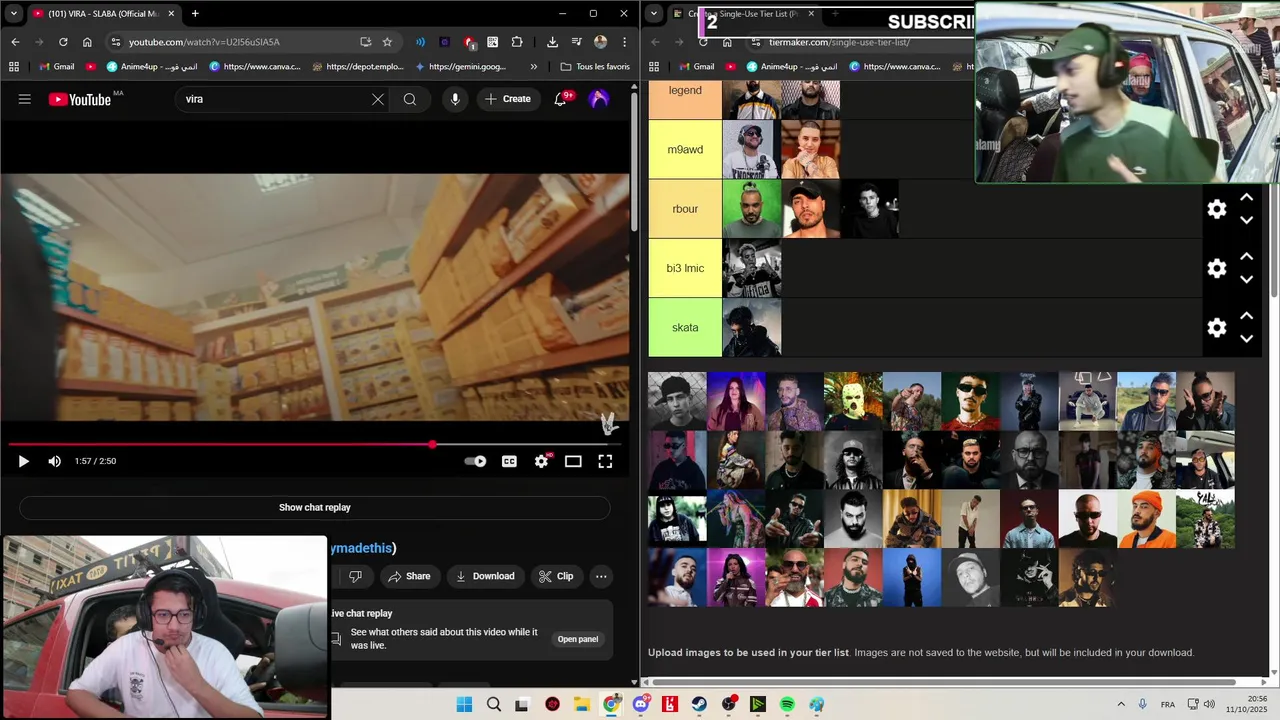1280x720 pixels.
Task: Open Chrome extensions puzzle icon
Action: tap(517, 42)
